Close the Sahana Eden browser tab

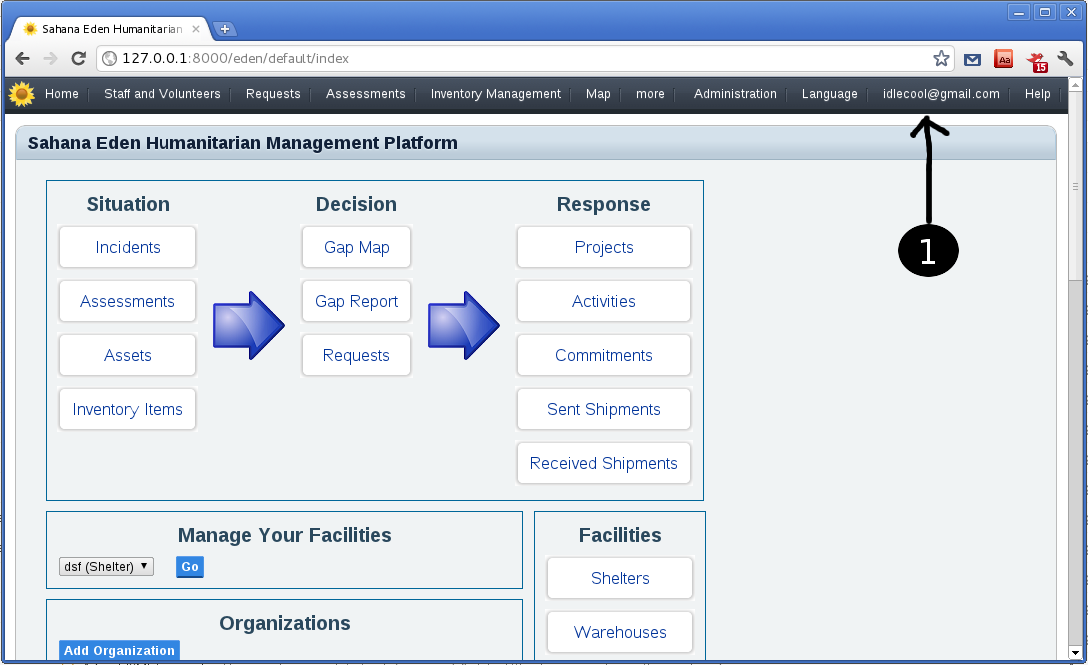tap(196, 29)
